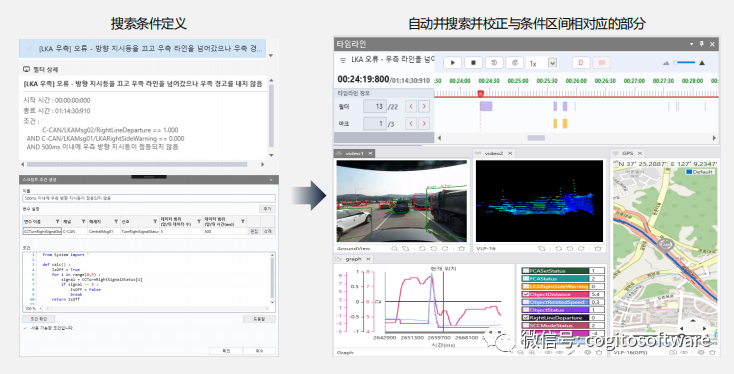Click the magnifier icon under AroundView video
Viewport: 734px width, 374px height.
[395, 249]
